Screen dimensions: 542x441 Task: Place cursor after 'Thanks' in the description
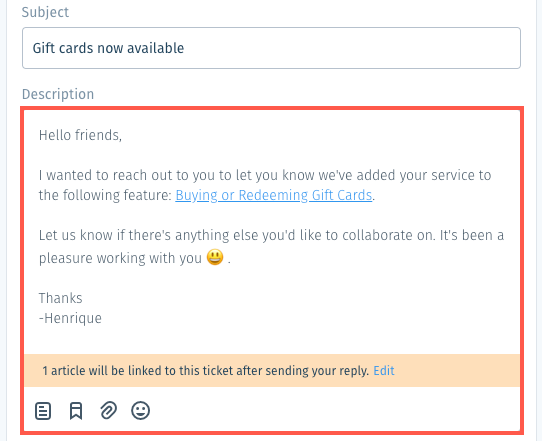click(x=82, y=298)
